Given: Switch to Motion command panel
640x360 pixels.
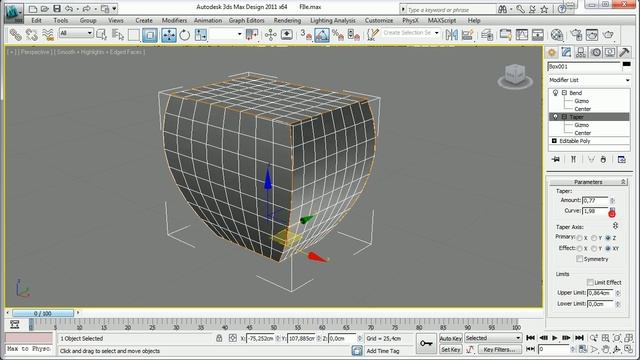Looking at the screenshot, I should (x=596, y=52).
